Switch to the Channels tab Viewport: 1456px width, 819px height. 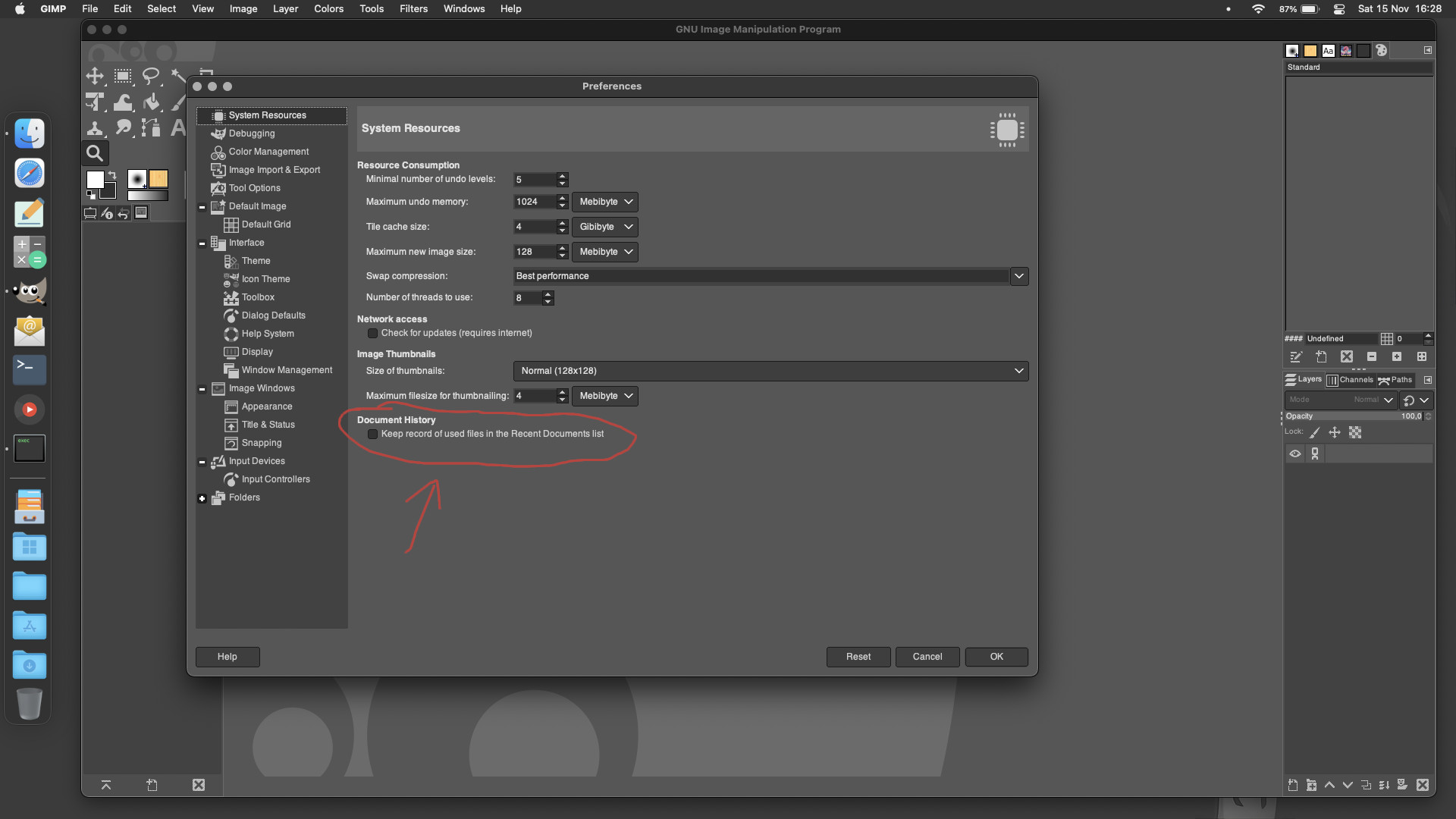(x=1350, y=380)
